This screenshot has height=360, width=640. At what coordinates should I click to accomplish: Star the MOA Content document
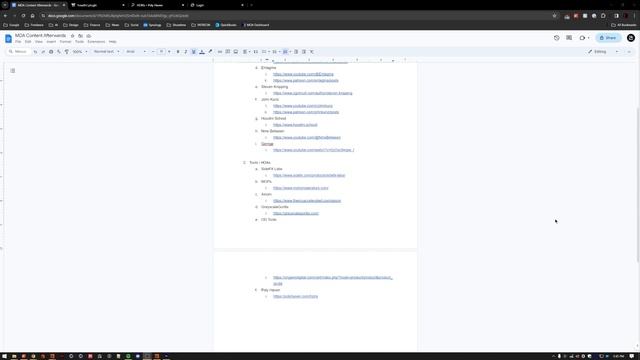(73, 36)
